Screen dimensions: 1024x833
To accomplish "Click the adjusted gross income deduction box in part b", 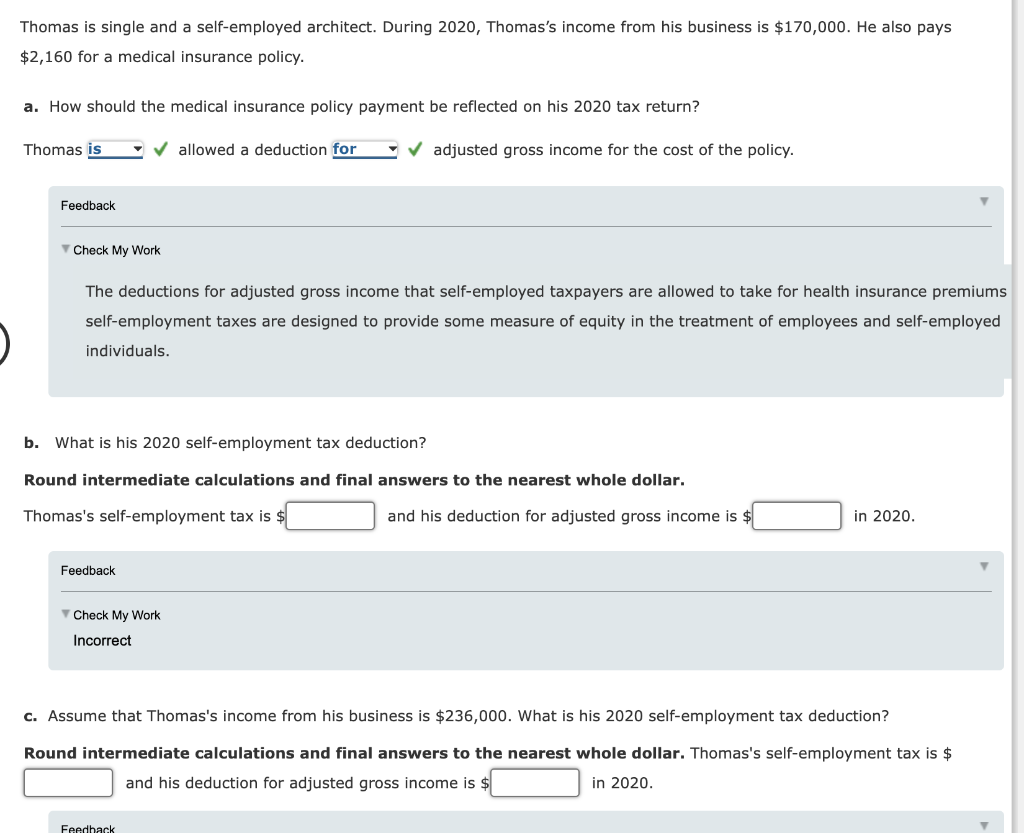I will click(x=797, y=515).
